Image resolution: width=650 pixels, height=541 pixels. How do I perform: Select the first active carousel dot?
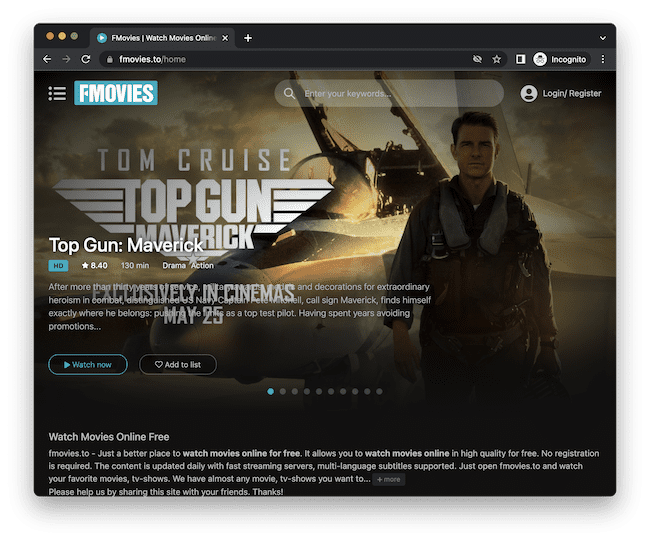(271, 391)
